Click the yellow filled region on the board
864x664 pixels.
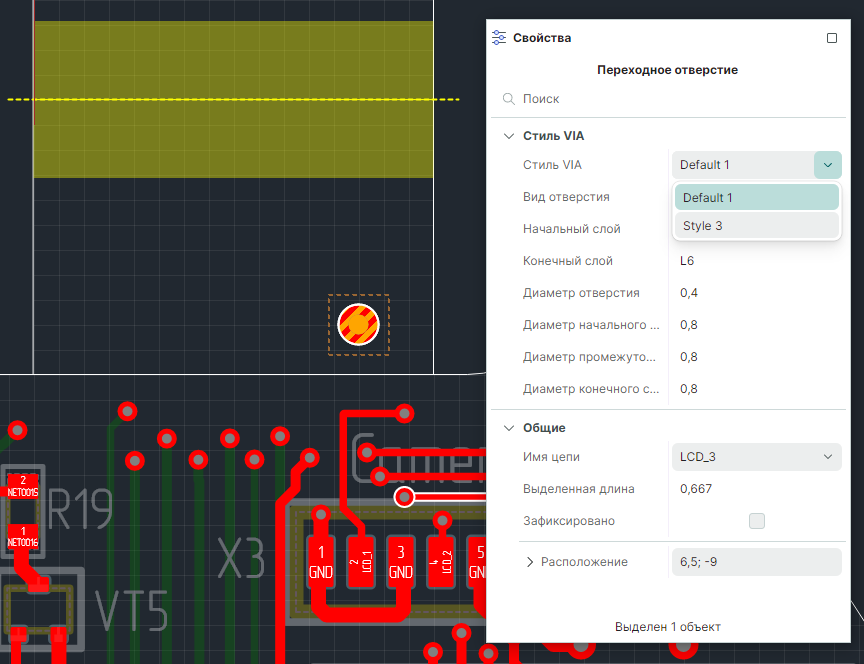click(x=233, y=99)
